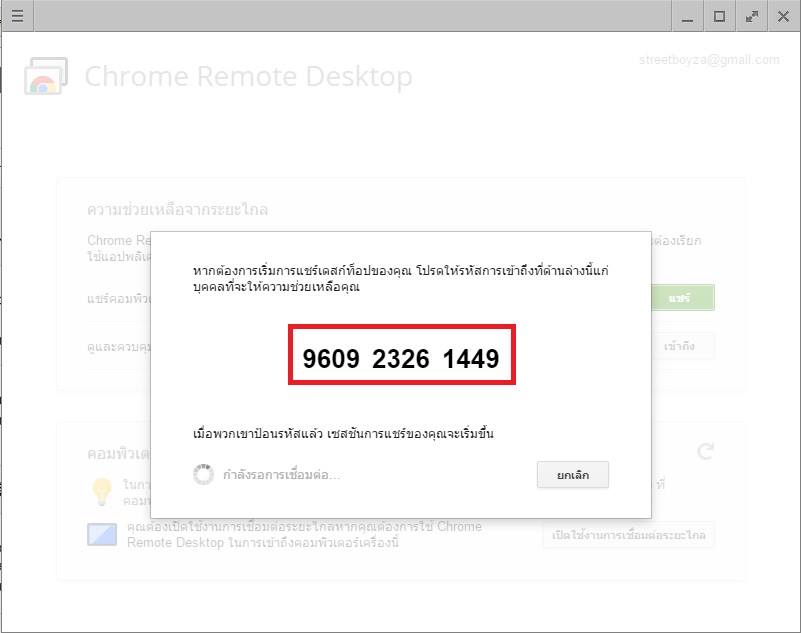This screenshot has width=801, height=633.
Task: Click the blue computer monitor icon
Action: tap(102, 534)
